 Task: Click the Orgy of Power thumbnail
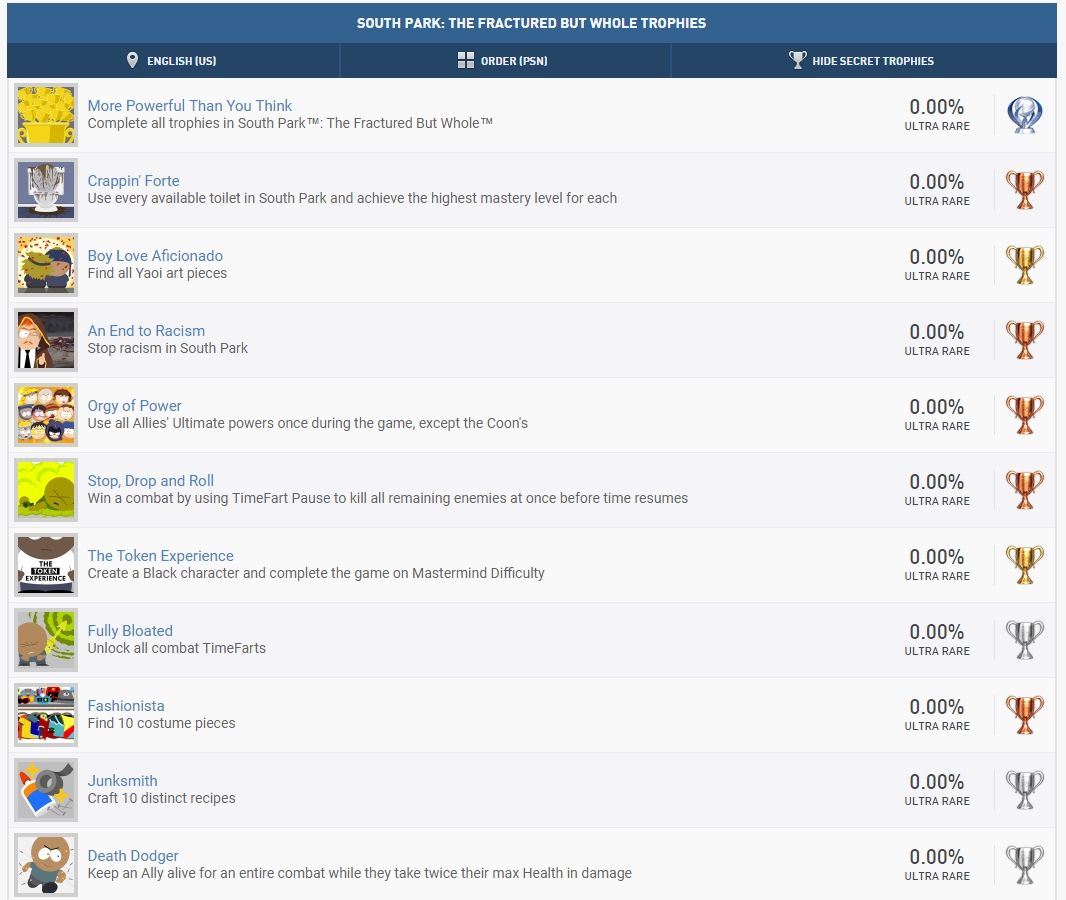(46, 415)
